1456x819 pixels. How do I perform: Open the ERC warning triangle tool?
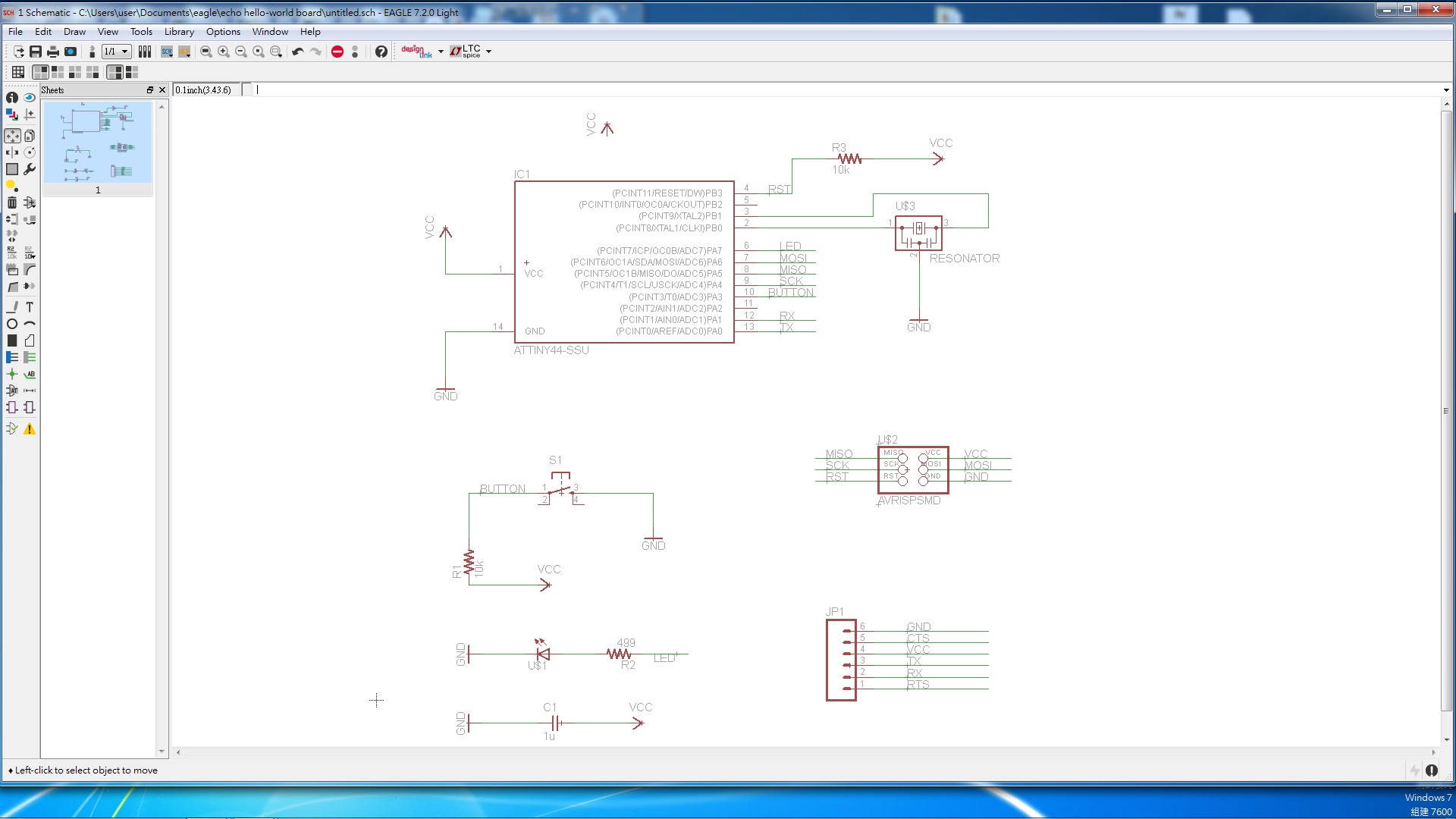(30, 429)
